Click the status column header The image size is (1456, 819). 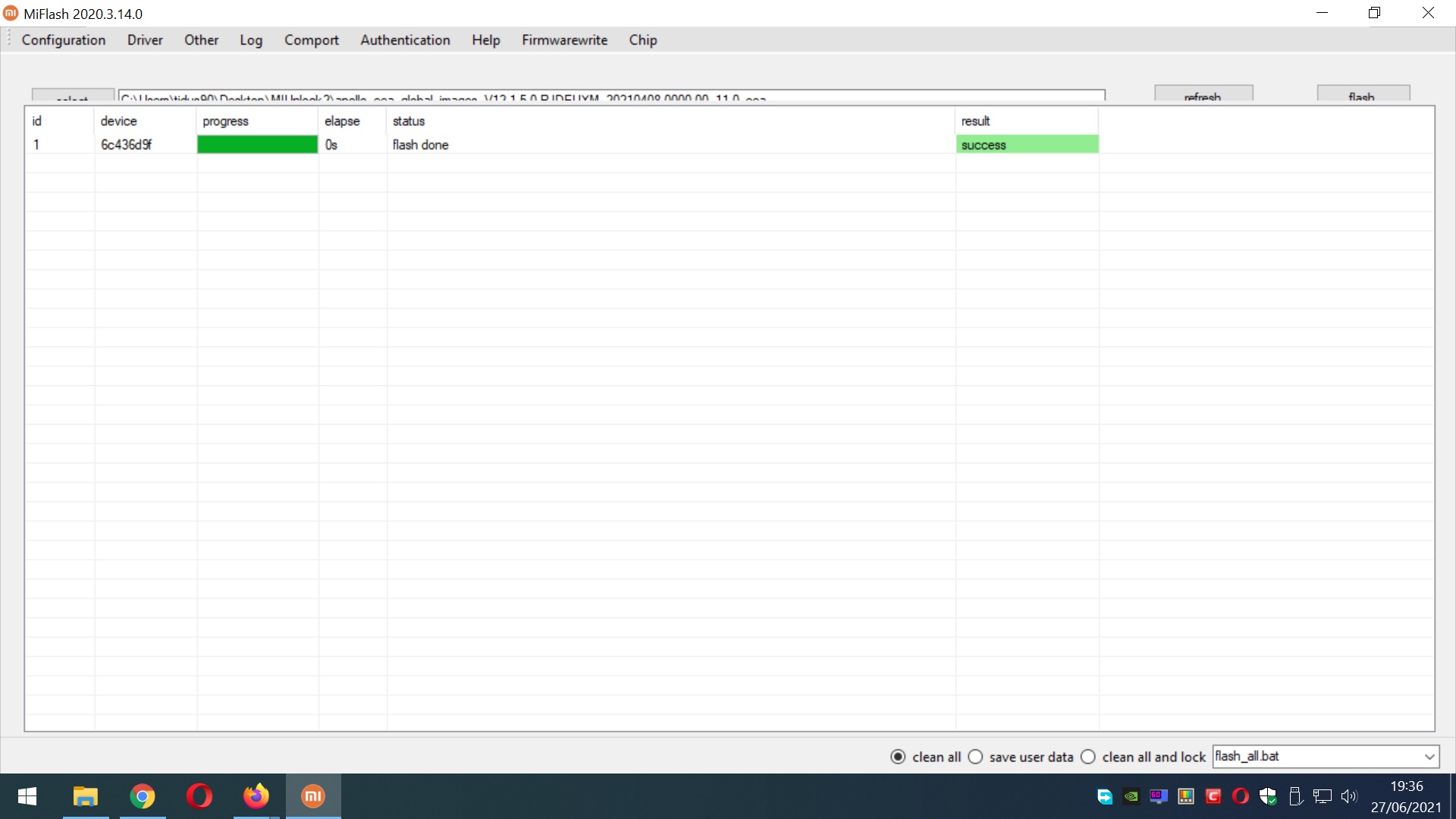click(x=671, y=121)
